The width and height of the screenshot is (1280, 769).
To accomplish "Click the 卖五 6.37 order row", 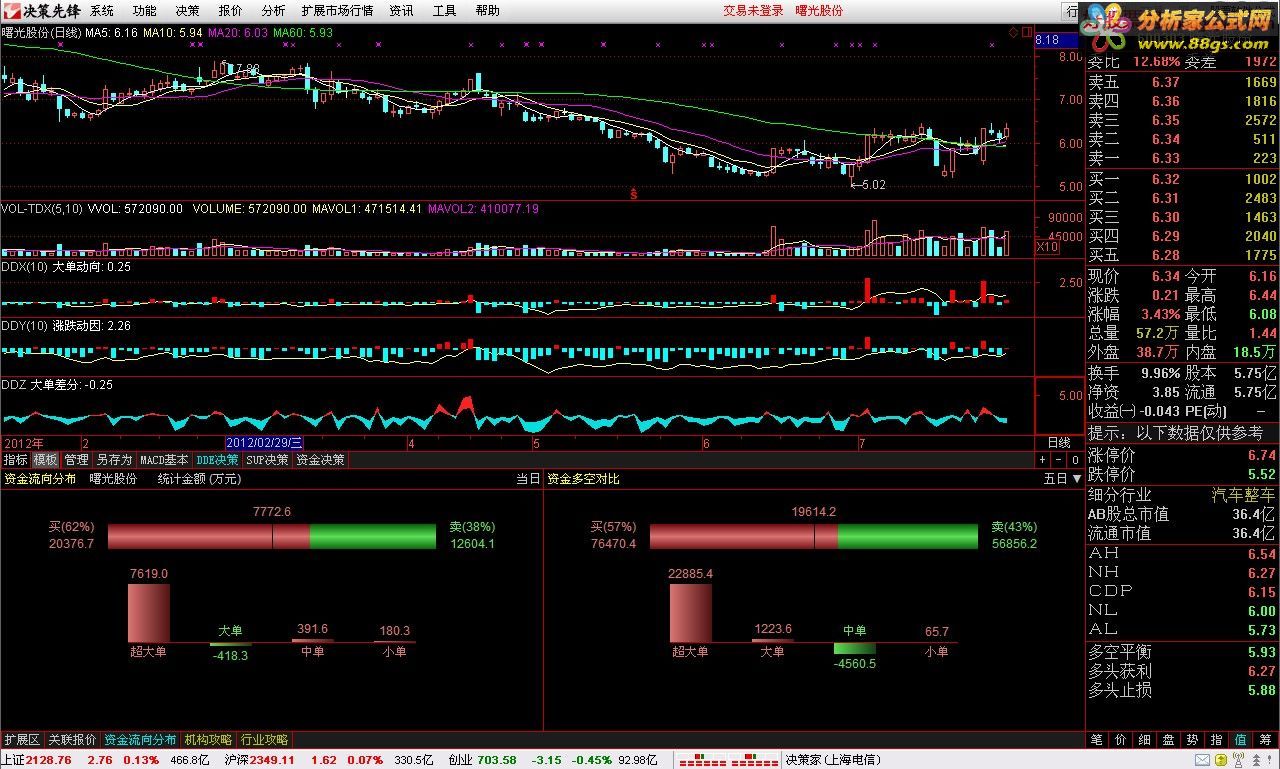I will (x=1182, y=82).
